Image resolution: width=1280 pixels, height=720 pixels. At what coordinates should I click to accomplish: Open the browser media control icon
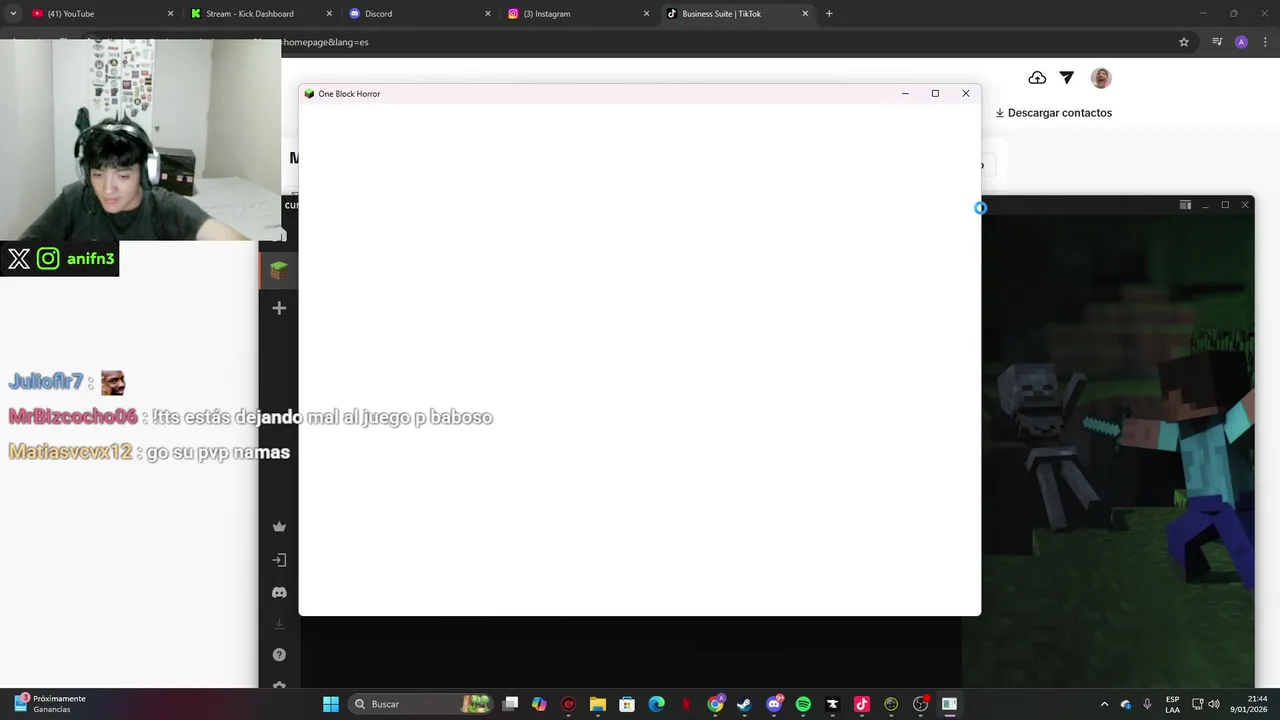1217,42
